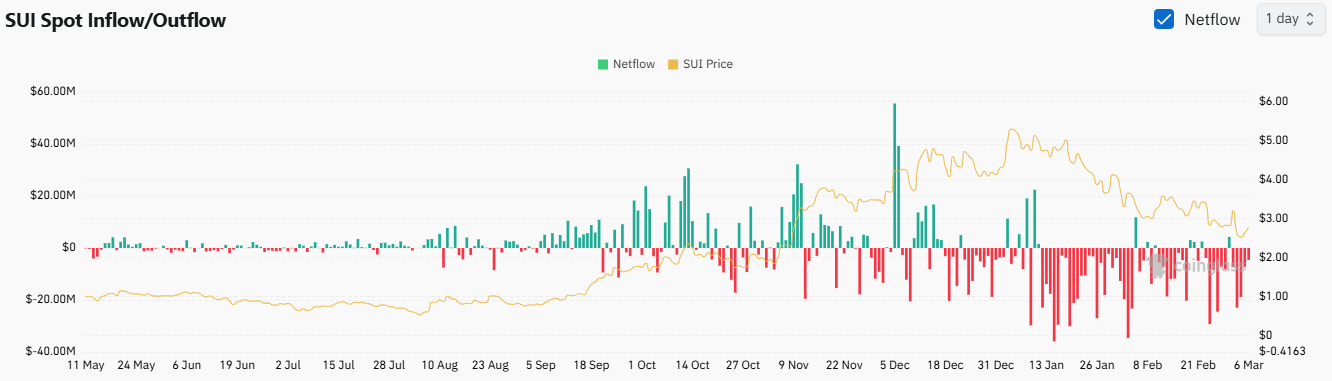This screenshot has width=1332, height=381.
Task: Click the 14 Oct date label
Action: [693, 366]
